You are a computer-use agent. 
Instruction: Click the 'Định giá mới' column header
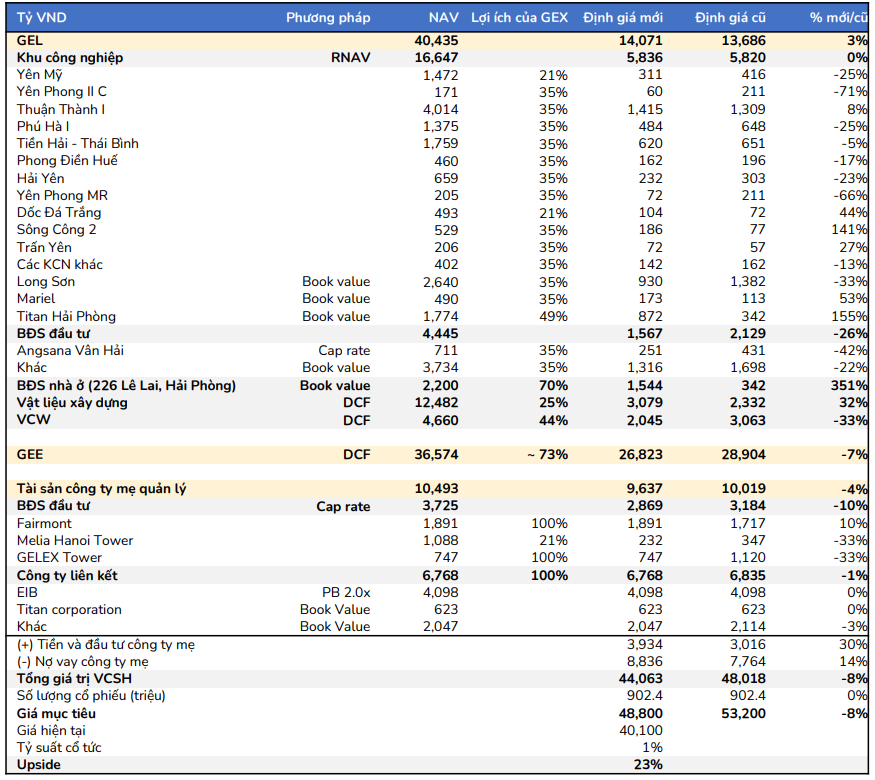click(x=623, y=18)
